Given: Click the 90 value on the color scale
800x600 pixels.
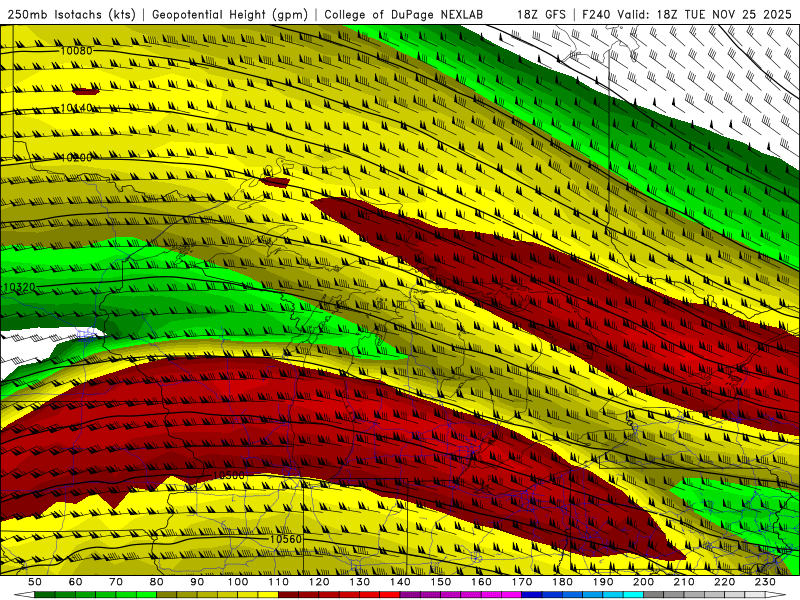Looking at the screenshot, I should coord(197,582).
